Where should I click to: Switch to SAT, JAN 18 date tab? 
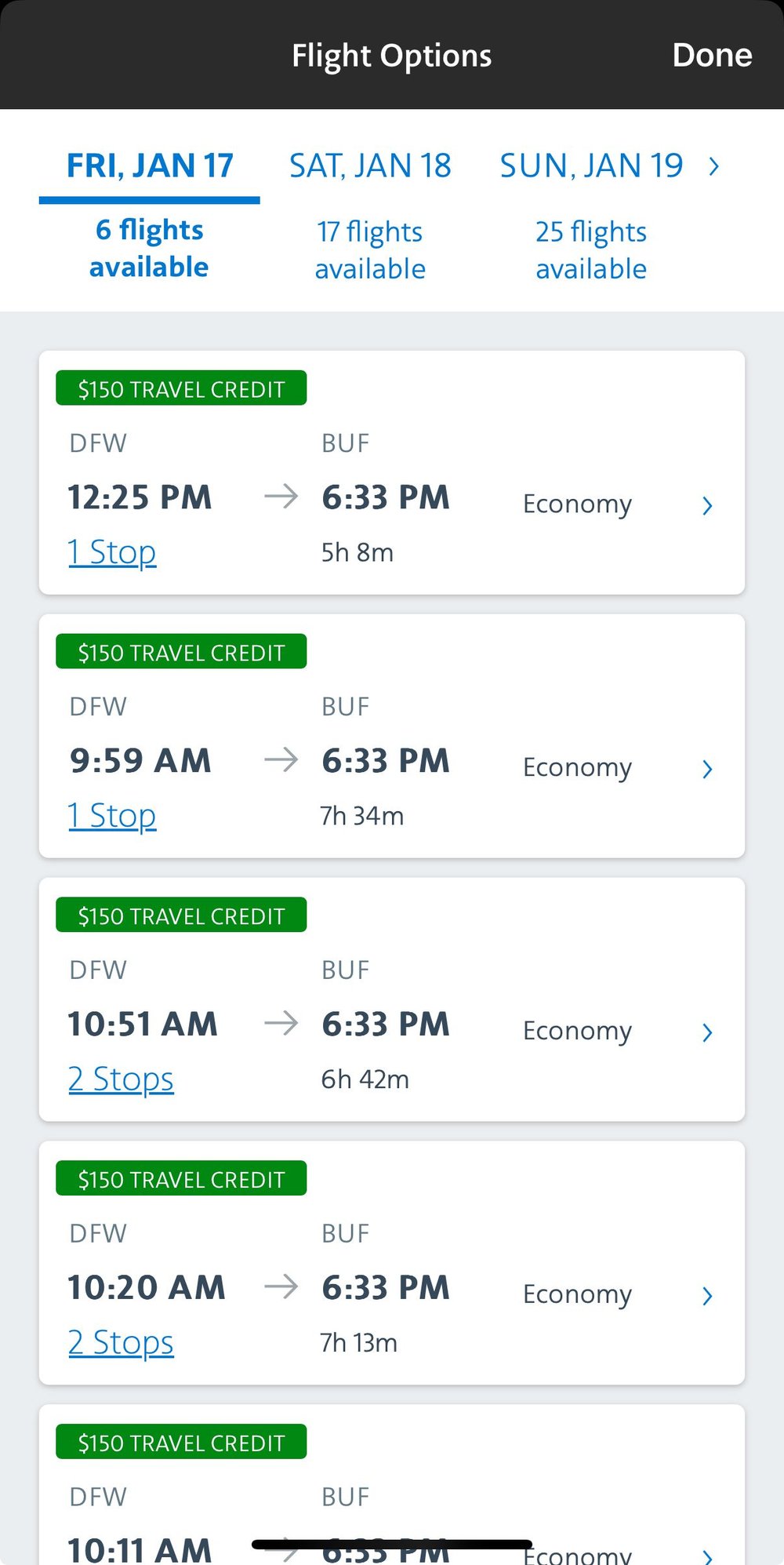pos(370,166)
